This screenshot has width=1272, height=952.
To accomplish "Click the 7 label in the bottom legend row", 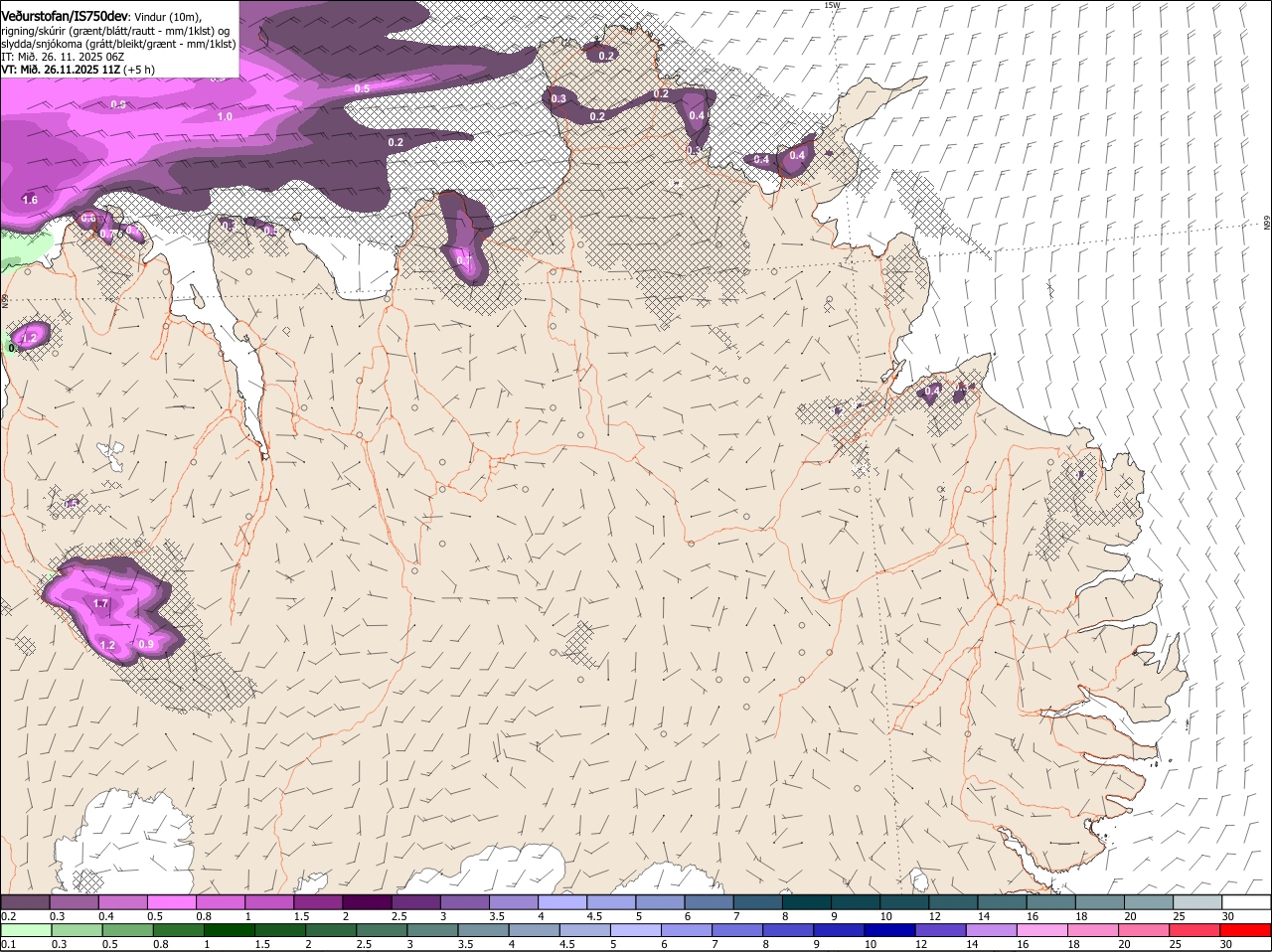I will pyautogui.click(x=714, y=945).
